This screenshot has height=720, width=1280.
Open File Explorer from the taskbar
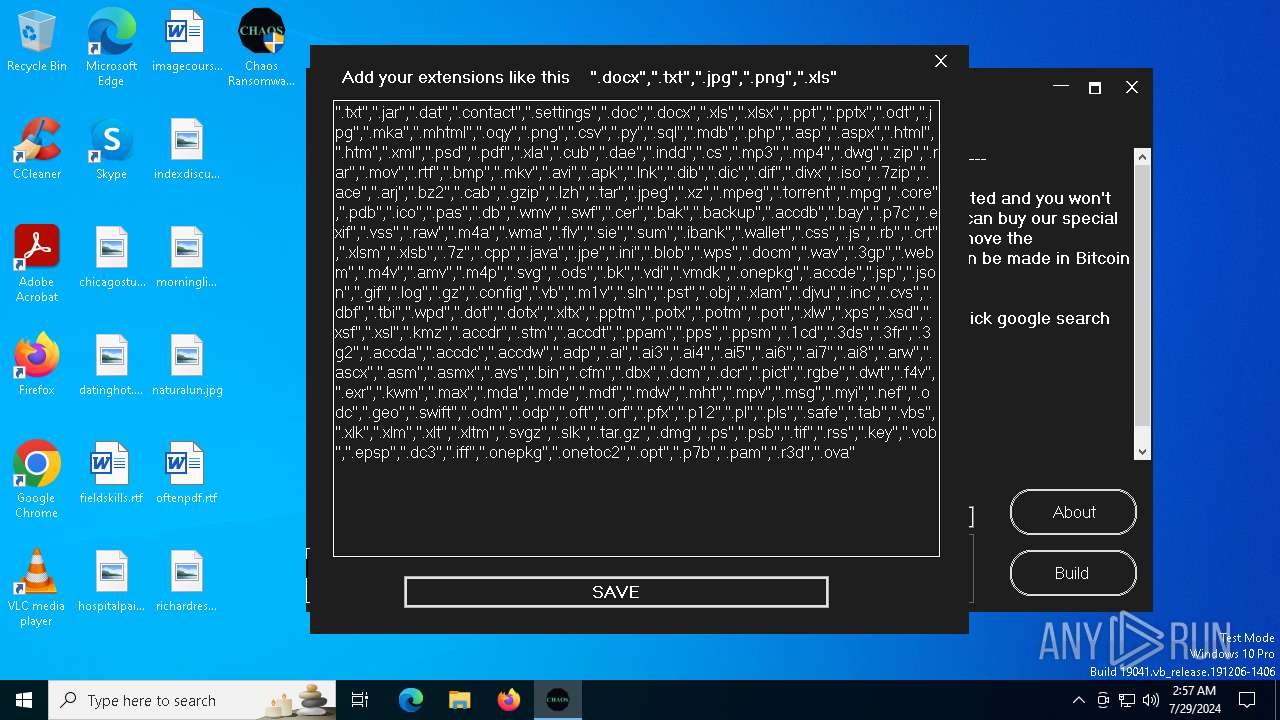coord(459,700)
